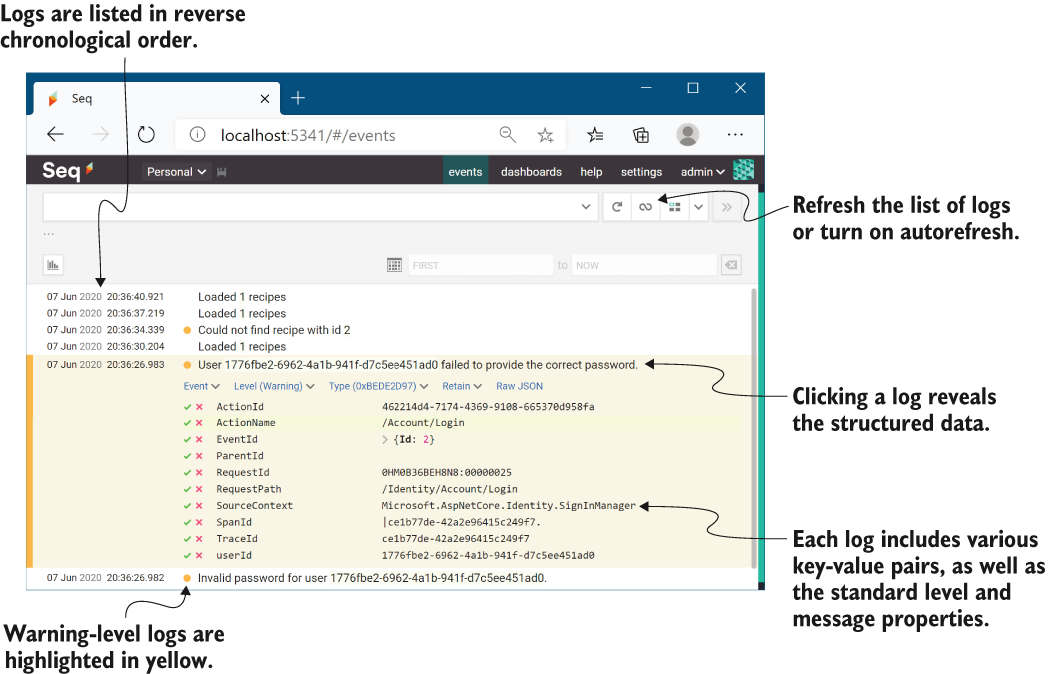Open the signal grid view icon
The image size is (1052, 674).
[x=674, y=207]
